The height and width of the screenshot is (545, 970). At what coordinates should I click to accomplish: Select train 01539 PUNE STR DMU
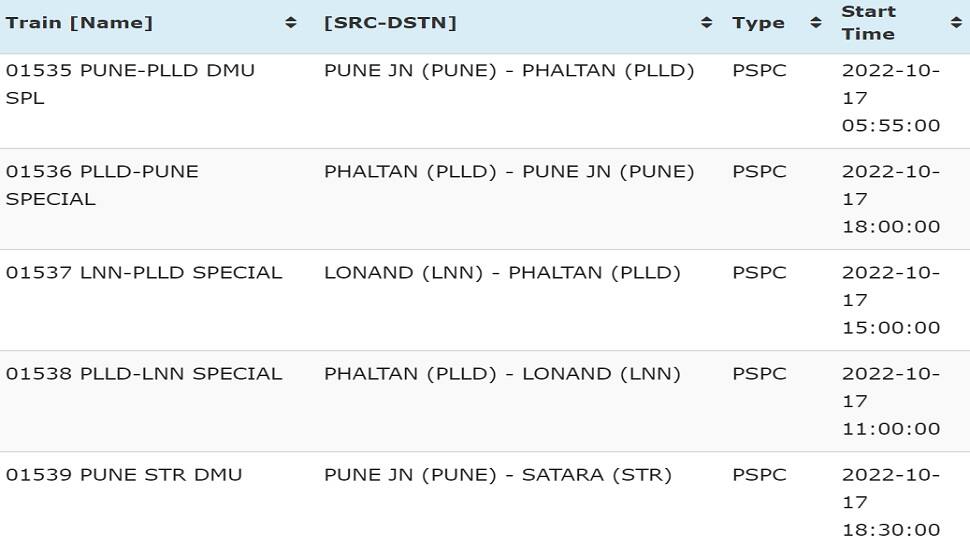click(x=124, y=475)
